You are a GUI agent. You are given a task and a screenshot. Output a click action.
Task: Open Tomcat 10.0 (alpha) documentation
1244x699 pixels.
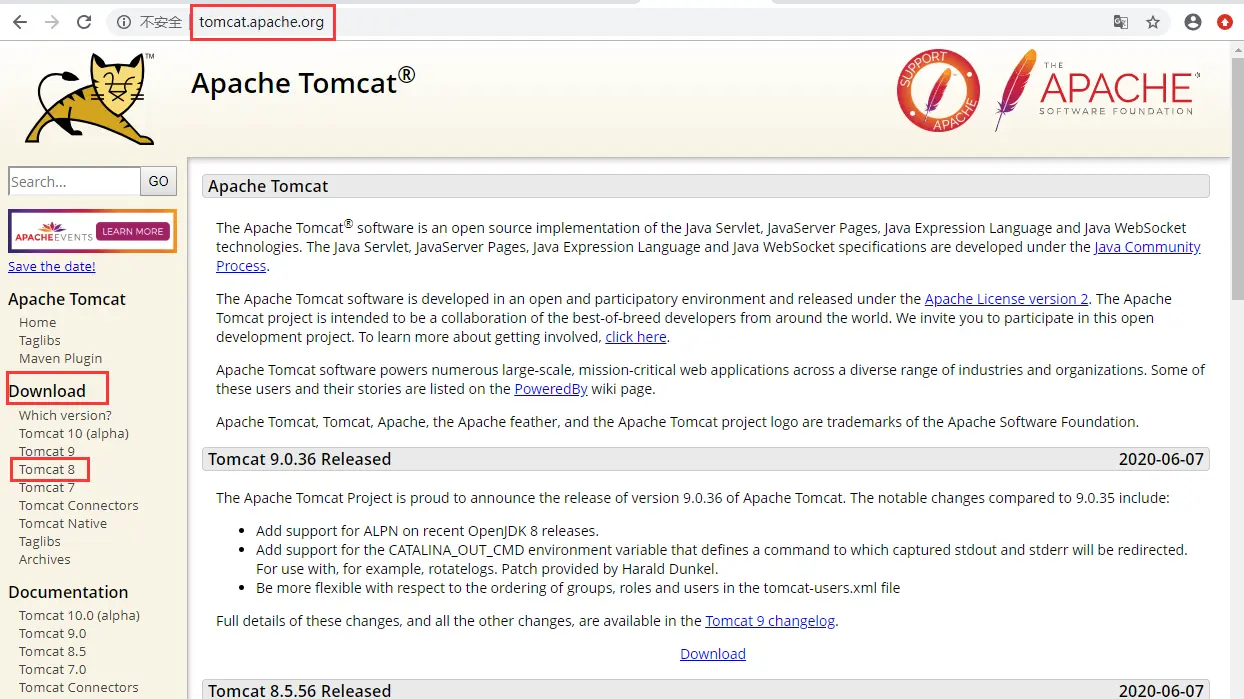79,615
